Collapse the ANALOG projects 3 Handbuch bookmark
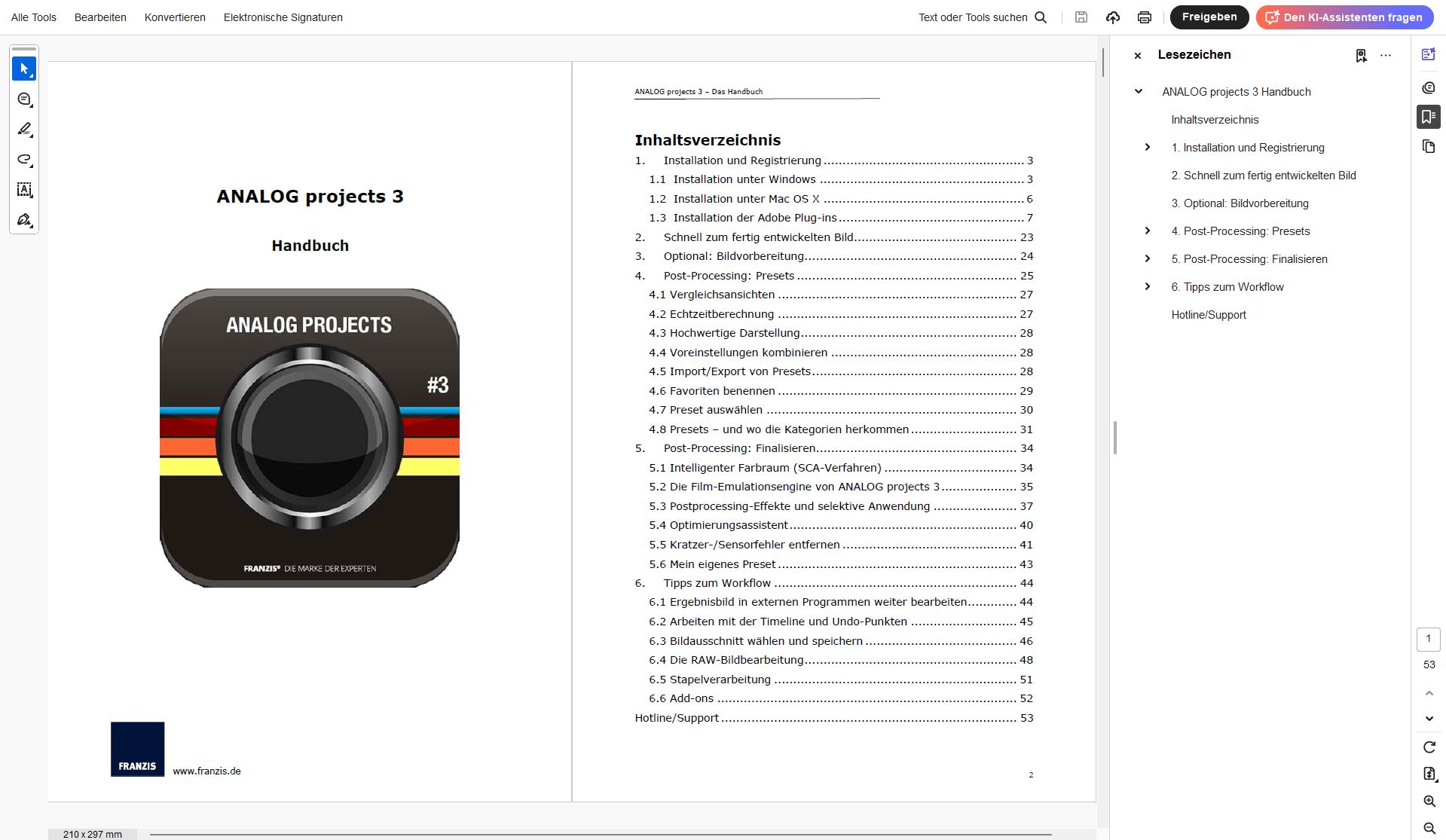 pyautogui.click(x=1139, y=91)
